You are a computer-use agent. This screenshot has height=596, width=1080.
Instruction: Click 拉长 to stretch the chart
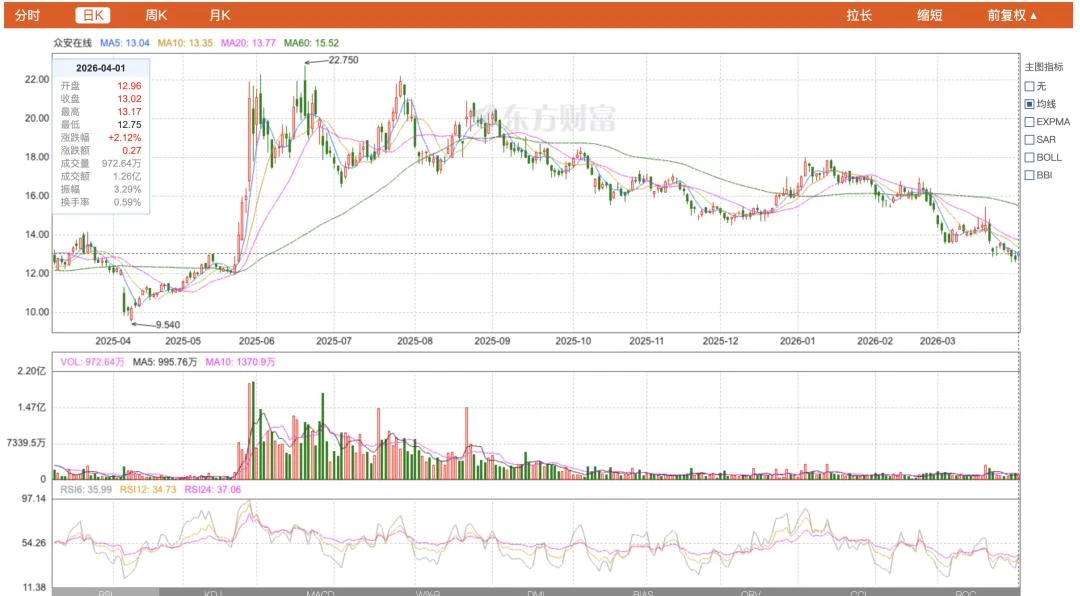pyautogui.click(x=859, y=15)
